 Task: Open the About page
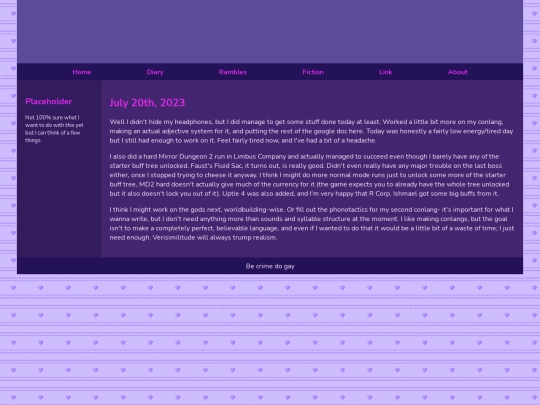[x=458, y=72]
